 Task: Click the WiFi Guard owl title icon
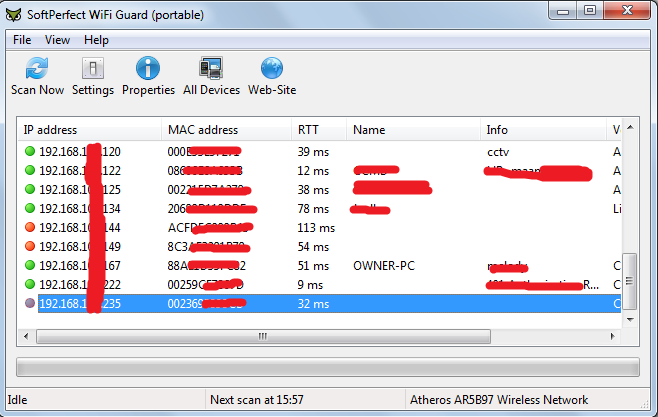pyautogui.click(x=13, y=15)
